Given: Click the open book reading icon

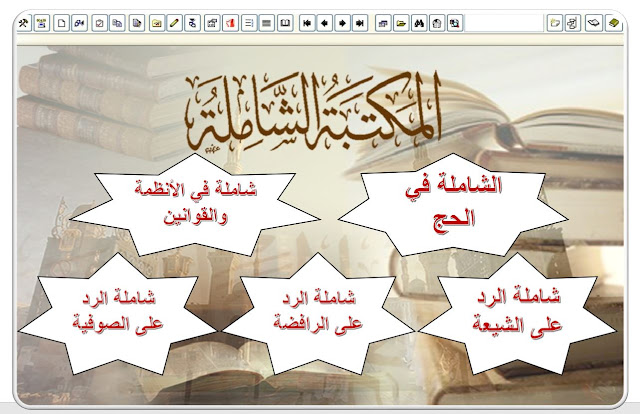Looking at the screenshot, I should click(285, 23).
